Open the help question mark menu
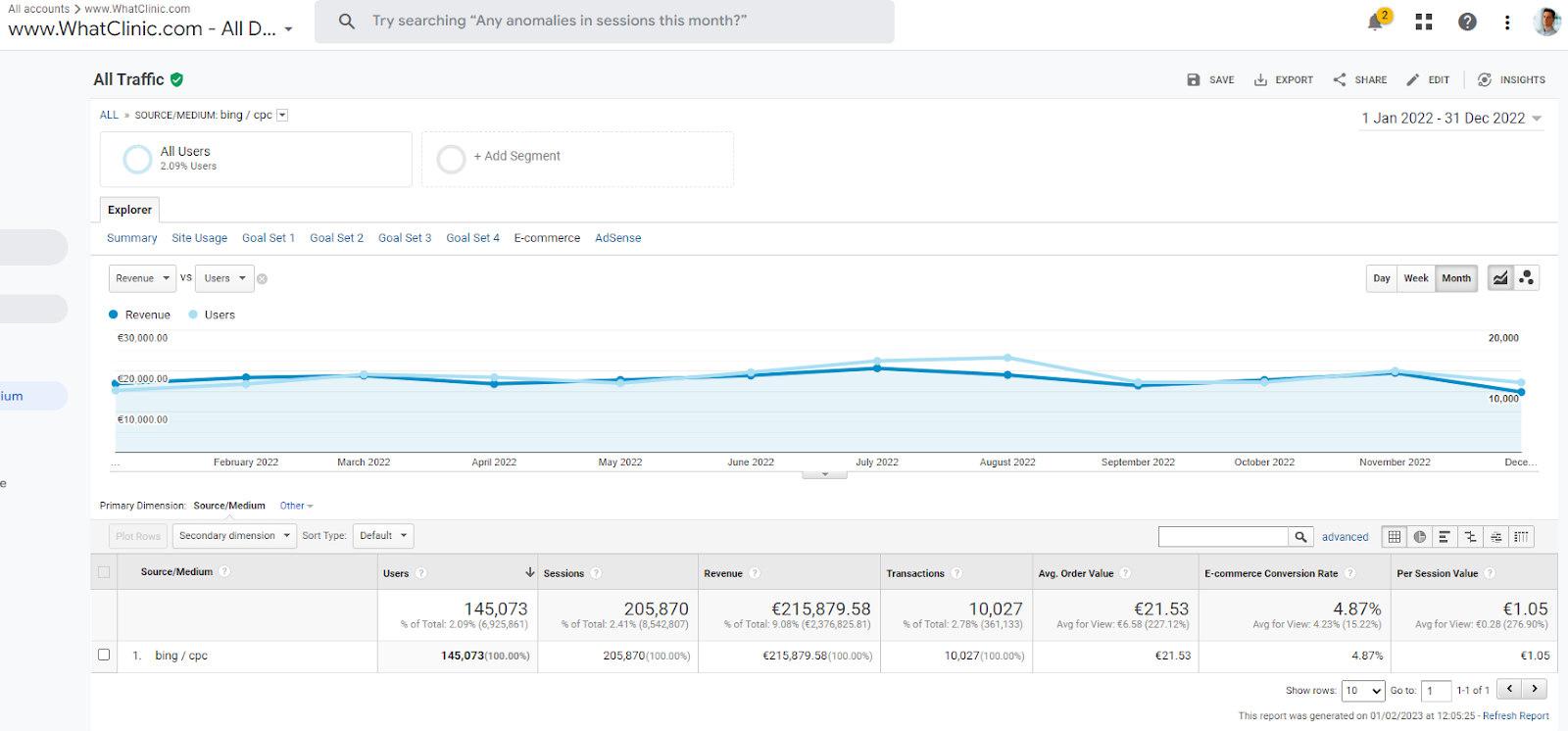 (1467, 22)
